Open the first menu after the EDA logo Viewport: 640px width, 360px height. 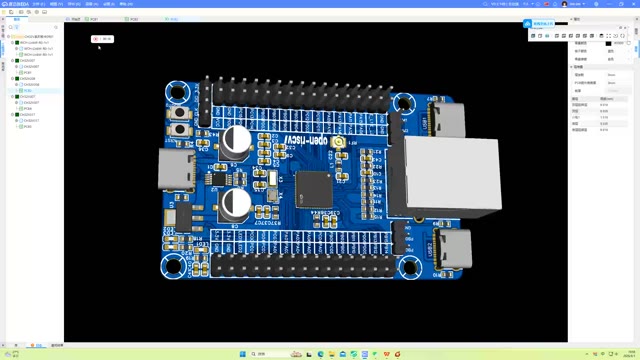(x=39, y=4)
